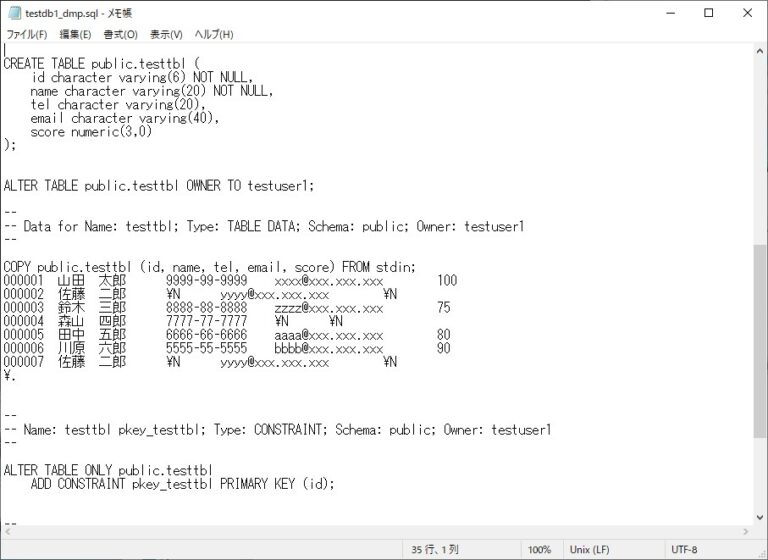
Task: Click 'email character varying(40),' line
Action: click(125, 118)
